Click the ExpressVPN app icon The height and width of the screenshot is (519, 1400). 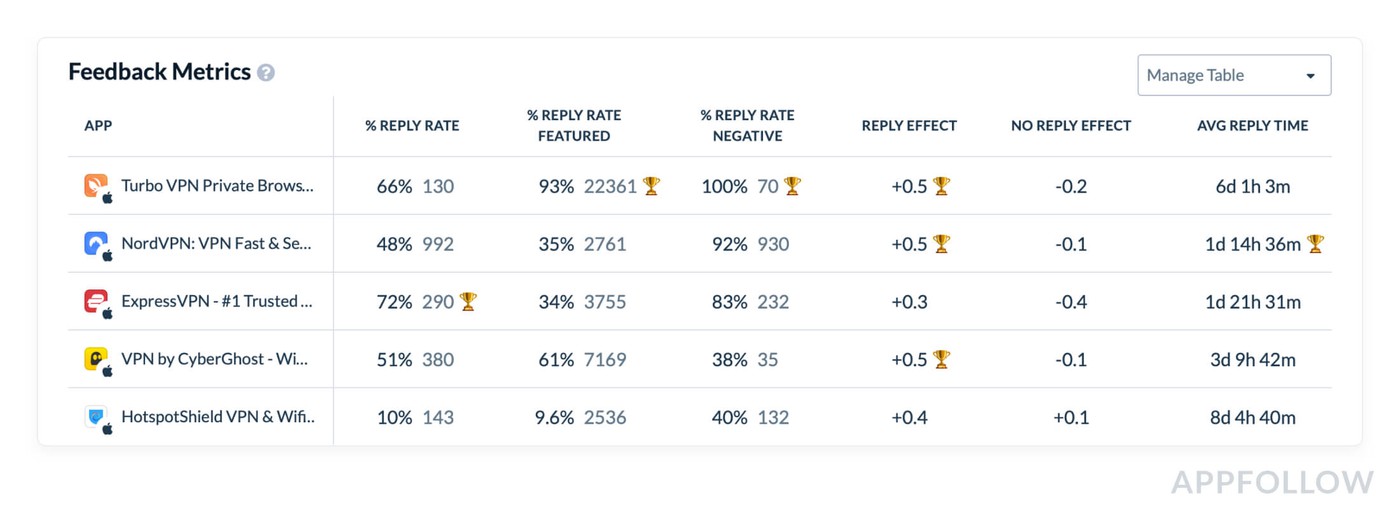click(96, 301)
